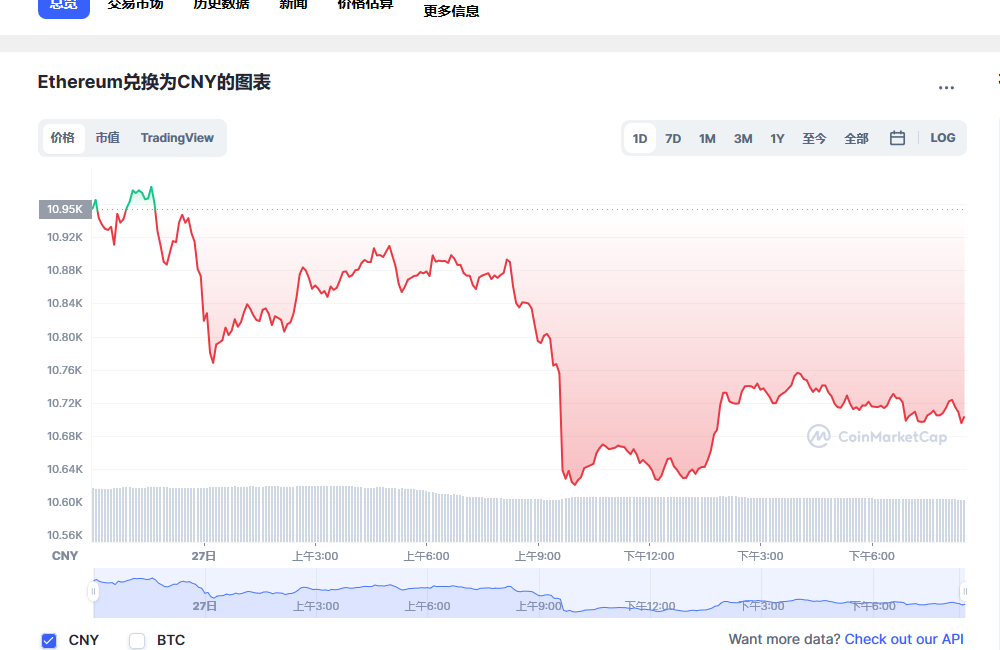
Task: Grab the left range slider handle
Action: [93, 592]
